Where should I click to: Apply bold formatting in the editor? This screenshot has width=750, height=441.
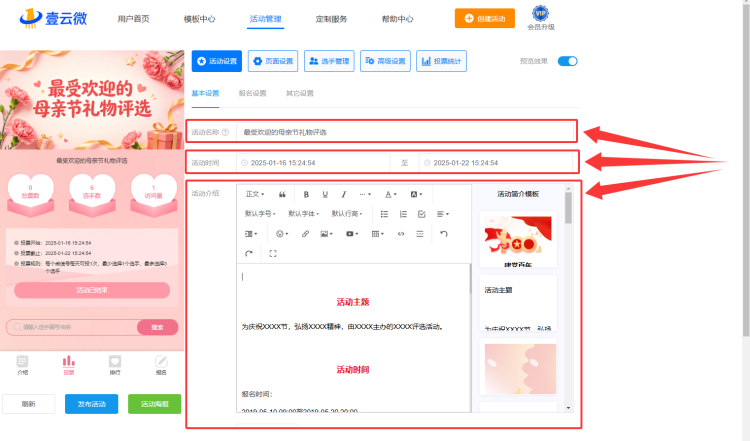coord(306,194)
